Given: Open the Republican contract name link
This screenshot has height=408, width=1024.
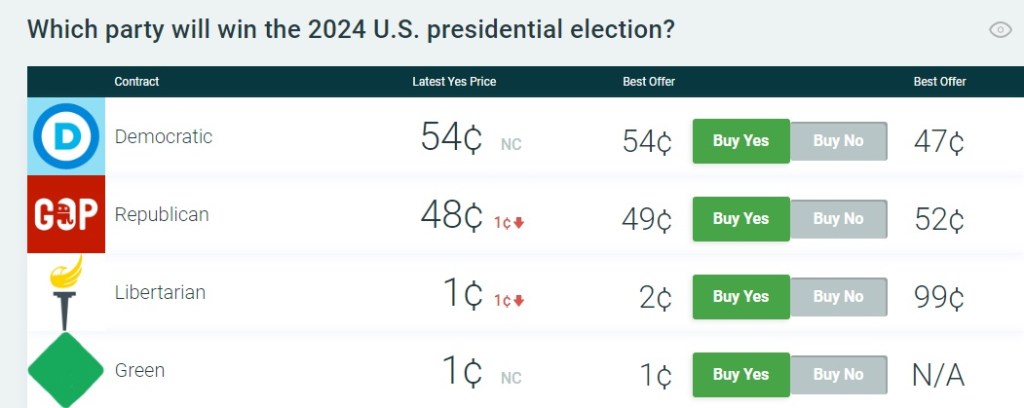Looking at the screenshot, I should point(162,214).
